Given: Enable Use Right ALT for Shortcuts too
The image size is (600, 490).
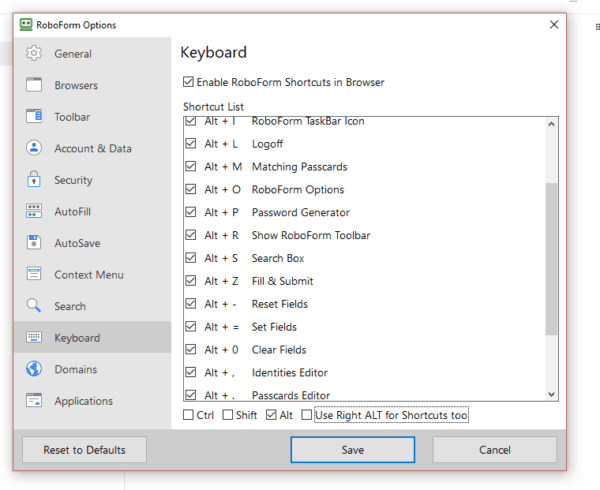Looking at the screenshot, I should pyautogui.click(x=307, y=415).
